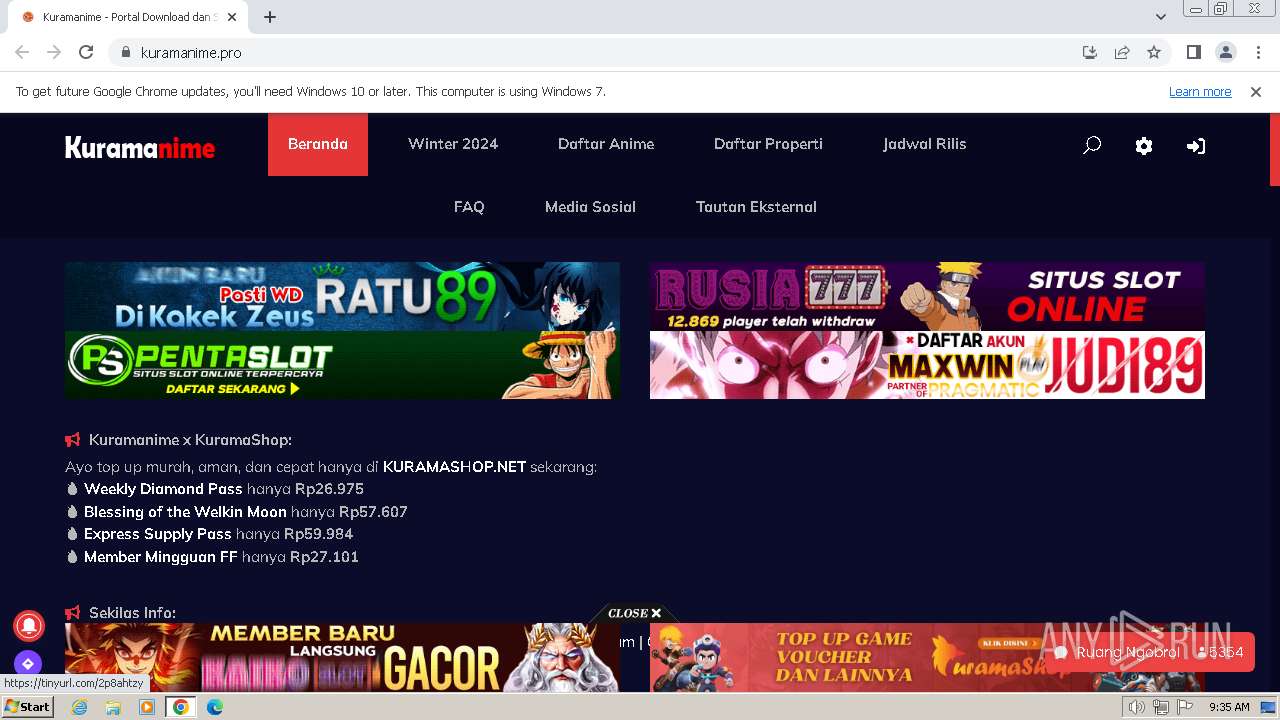This screenshot has height=720, width=1280.
Task: Click the address bar URL field
Action: click(x=600, y=52)
